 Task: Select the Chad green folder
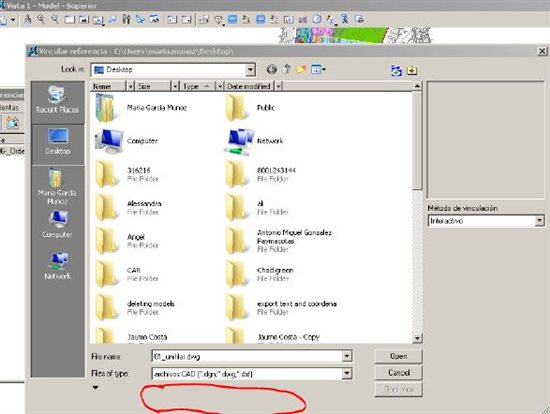click(260, 274)
